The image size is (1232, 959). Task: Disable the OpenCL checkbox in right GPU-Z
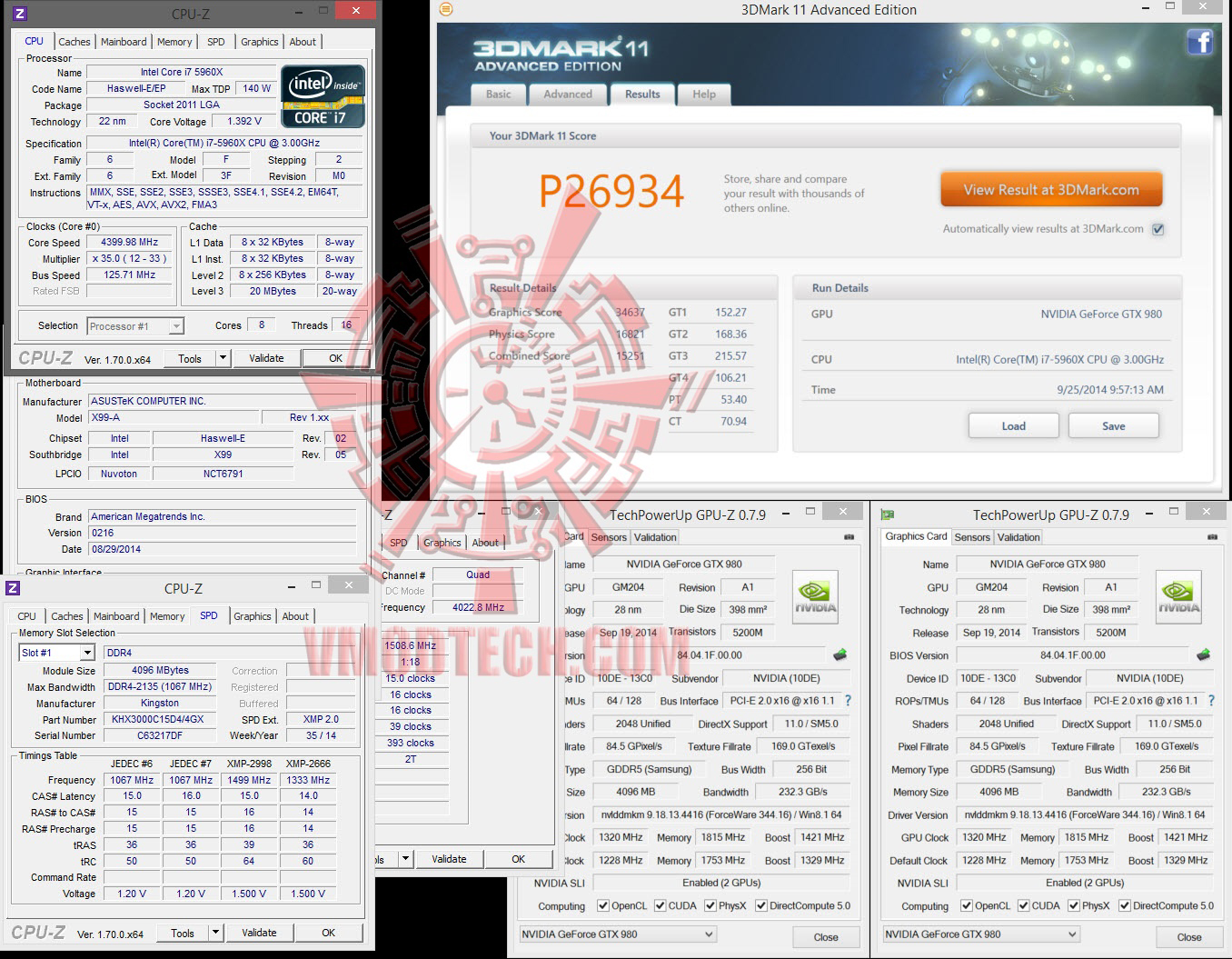point(966,905)
